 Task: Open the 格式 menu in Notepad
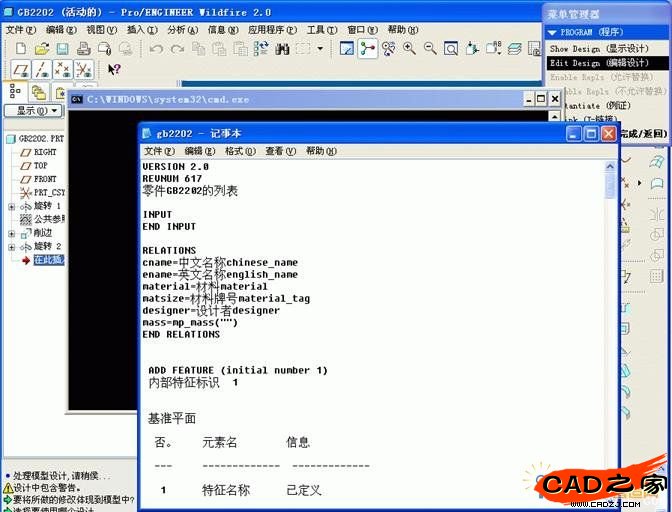240,151
